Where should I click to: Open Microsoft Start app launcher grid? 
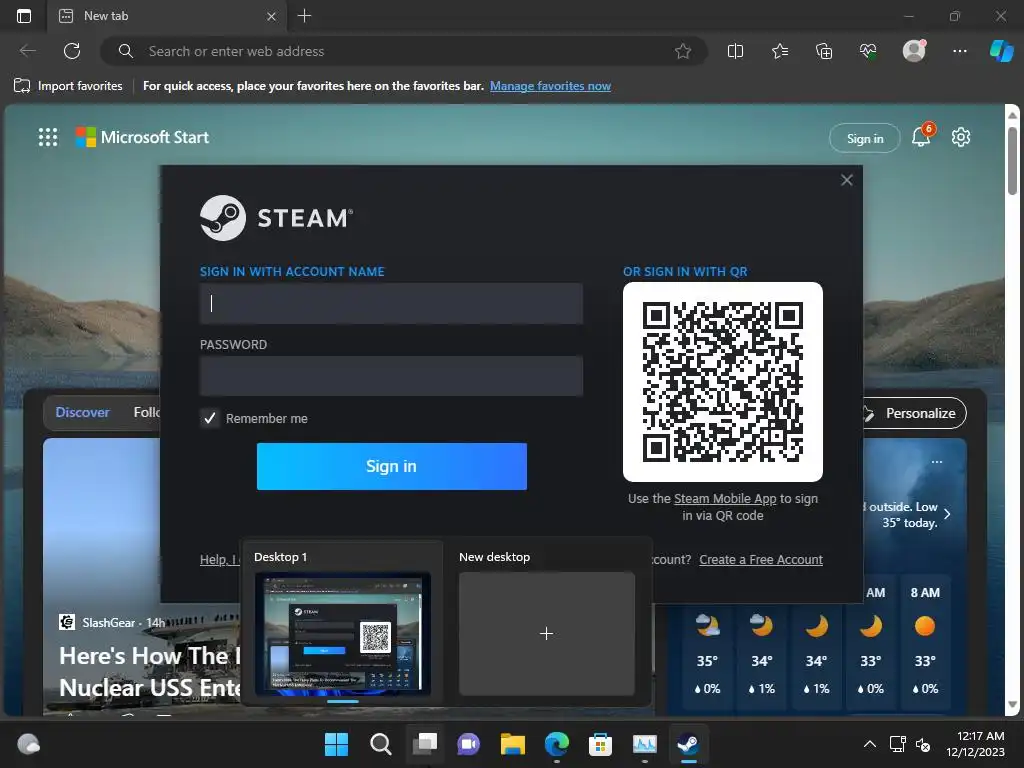click(x=48, y=137)
